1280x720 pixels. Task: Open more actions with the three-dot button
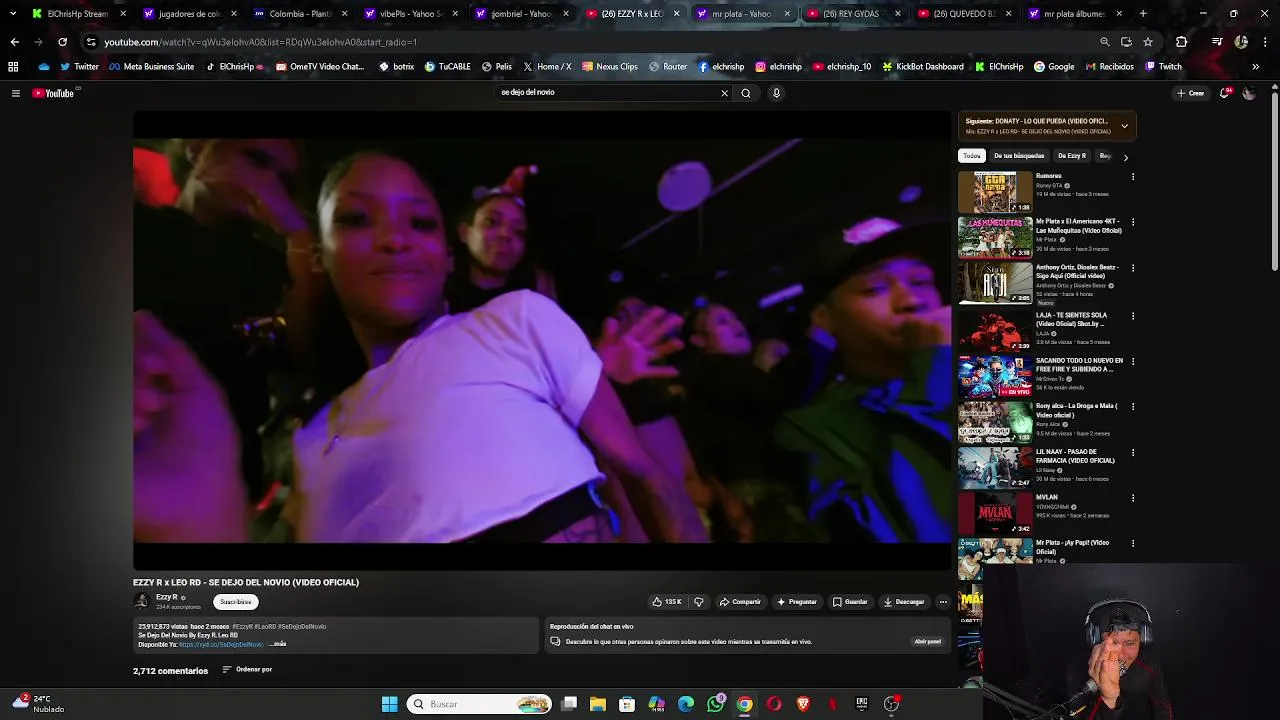point(943,602)
